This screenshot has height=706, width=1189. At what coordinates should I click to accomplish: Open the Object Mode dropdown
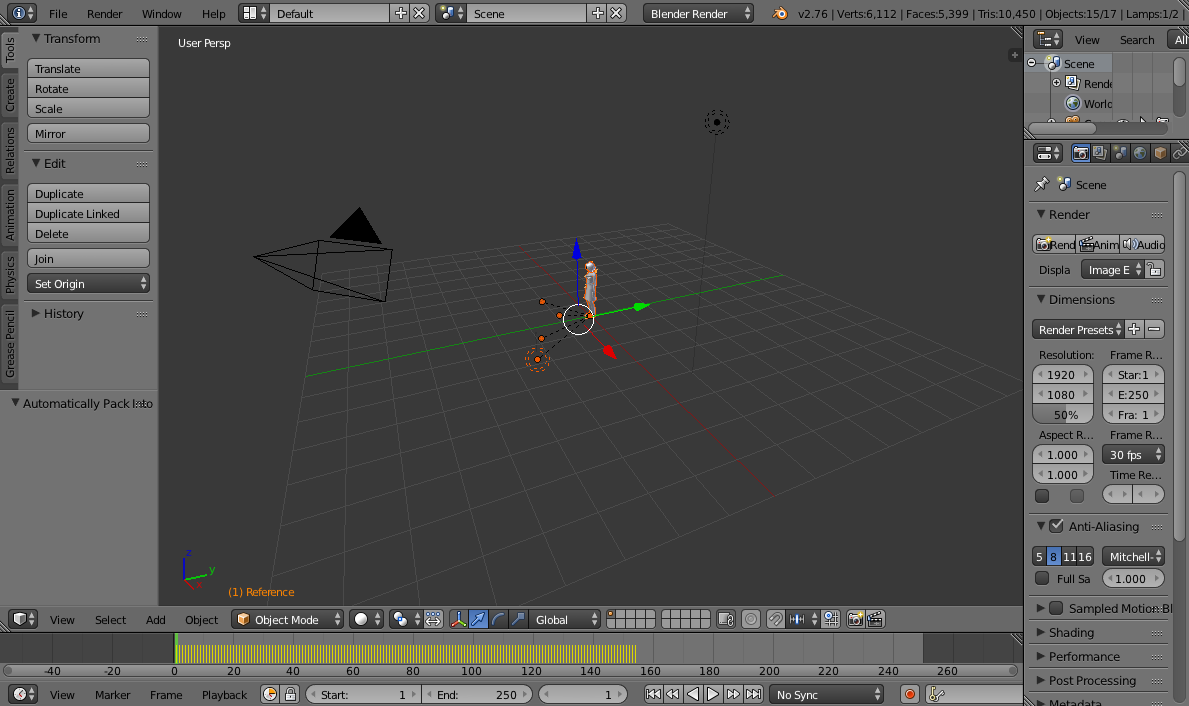tap(287, 620)
